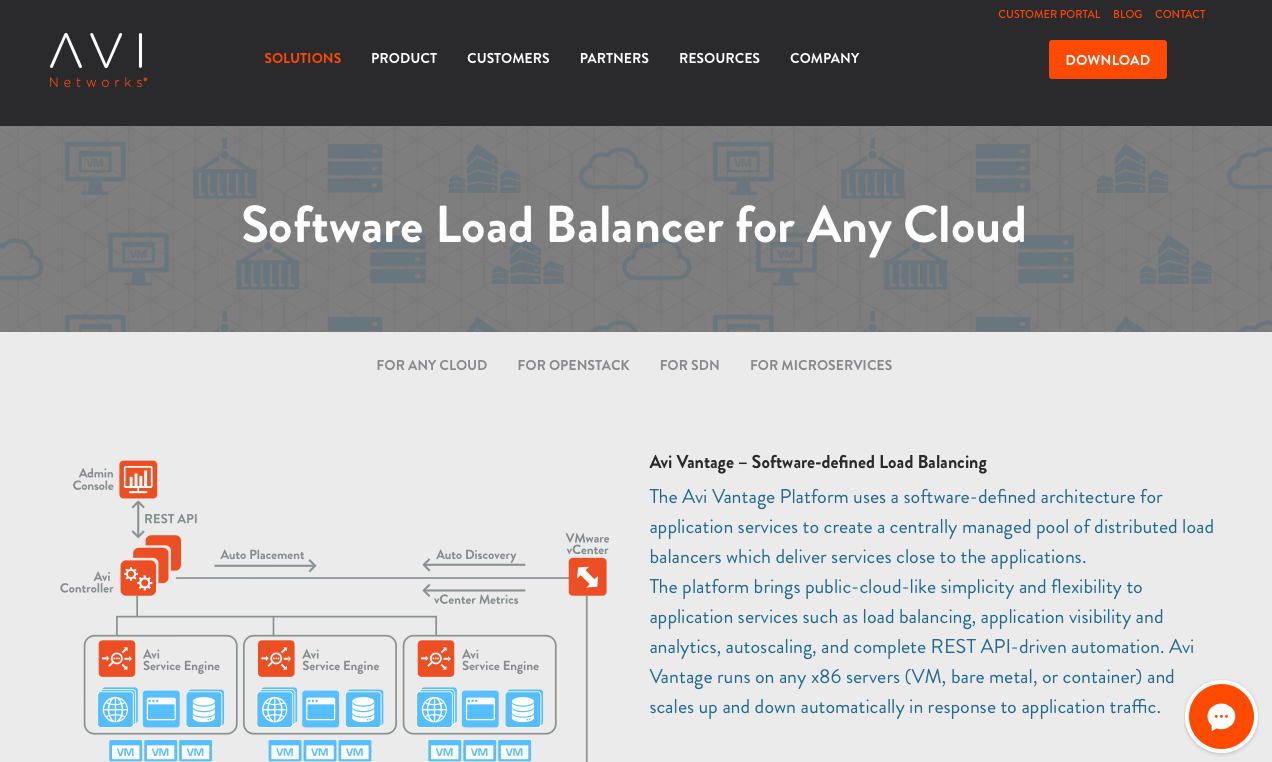
Task: Click the 'Auto Discovery' diagram label
Action: point(476,555)
